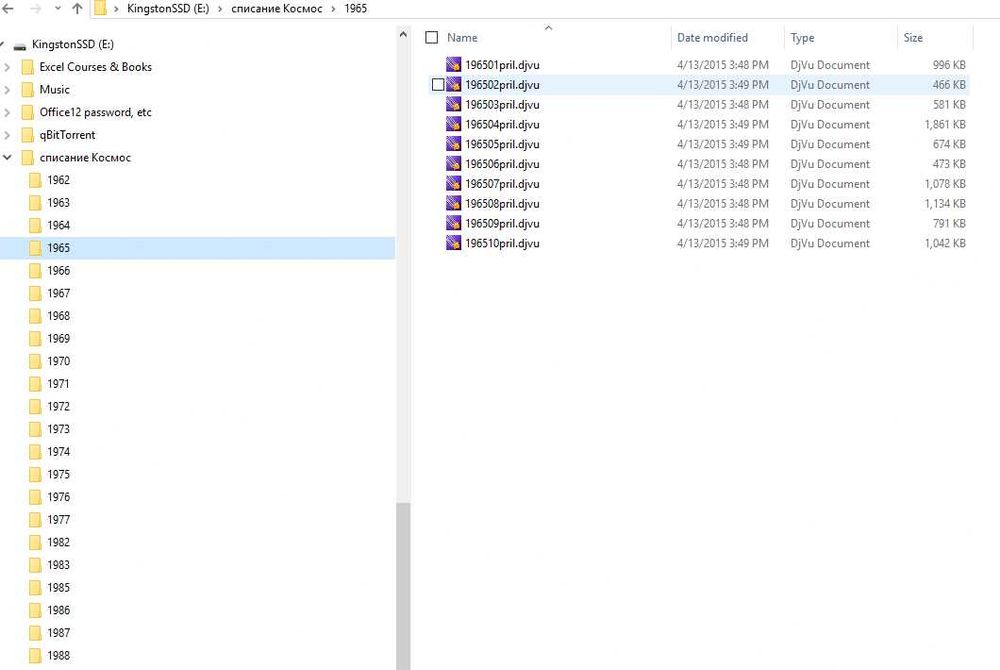Screen dimensions: 1000x670
Task: Click the DjVu icon of 196501pril.djvu
Action: [x=453, y=64]
